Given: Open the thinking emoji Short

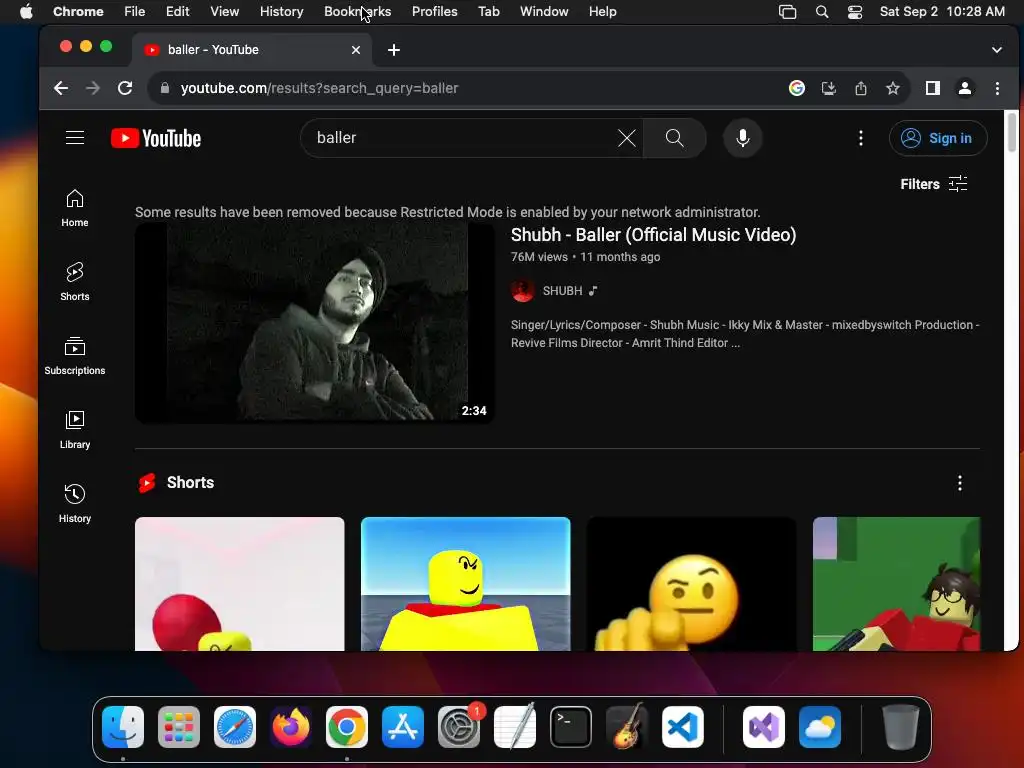Looking at the screenshot, I should [x=692, y=584].
